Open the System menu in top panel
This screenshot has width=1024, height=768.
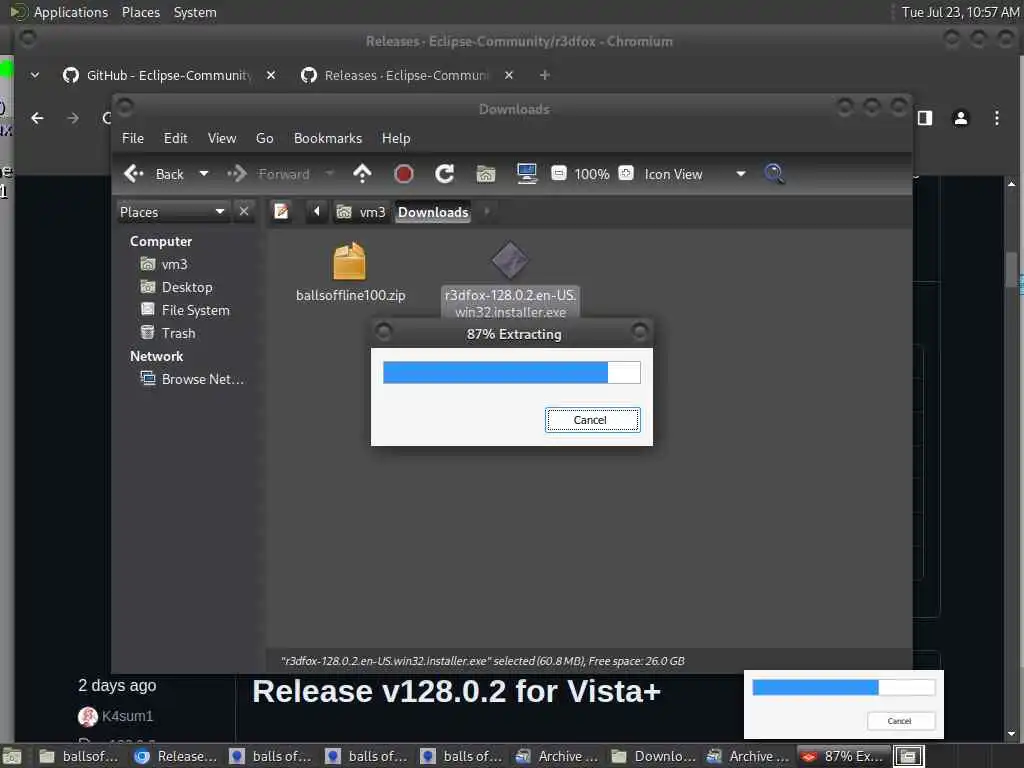[195, 12]
